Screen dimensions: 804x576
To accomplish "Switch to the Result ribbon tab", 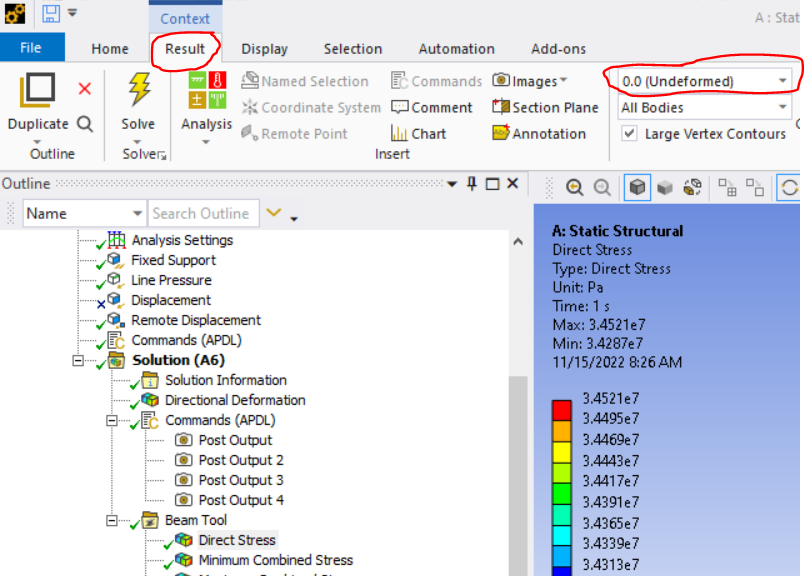I will pos(185,49).
